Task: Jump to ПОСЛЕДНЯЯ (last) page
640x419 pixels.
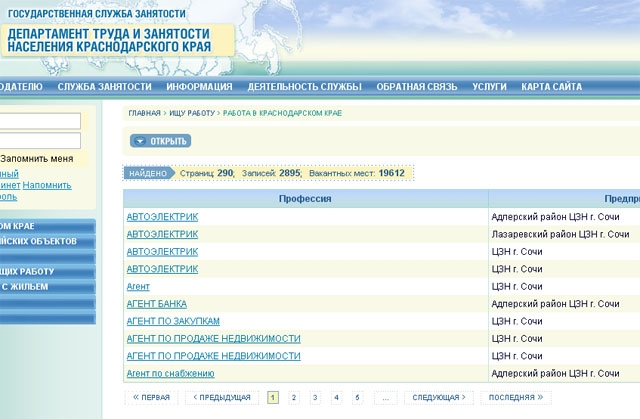Action: 515,397
